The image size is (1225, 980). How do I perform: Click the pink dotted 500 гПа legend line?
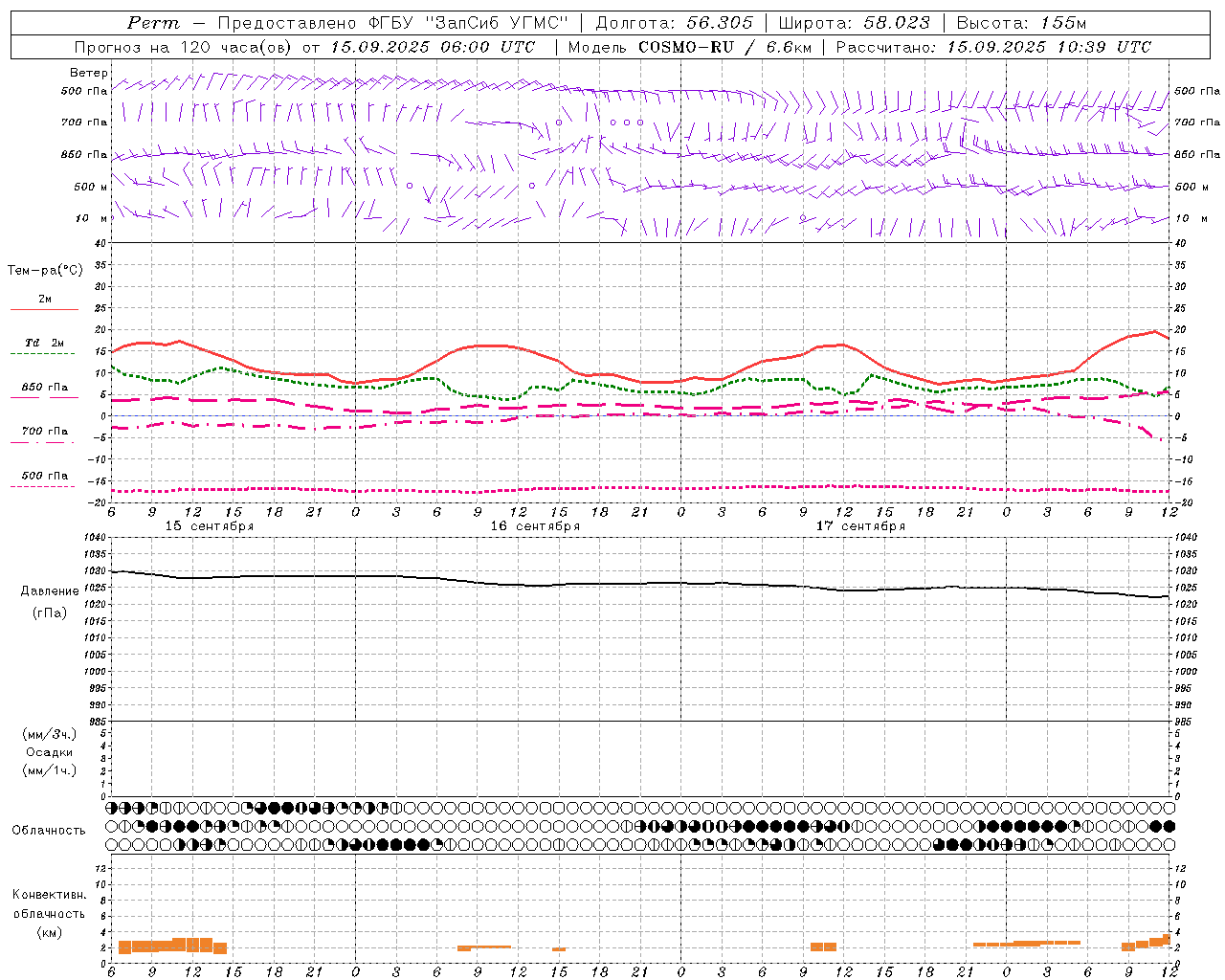tap(42, 486)
